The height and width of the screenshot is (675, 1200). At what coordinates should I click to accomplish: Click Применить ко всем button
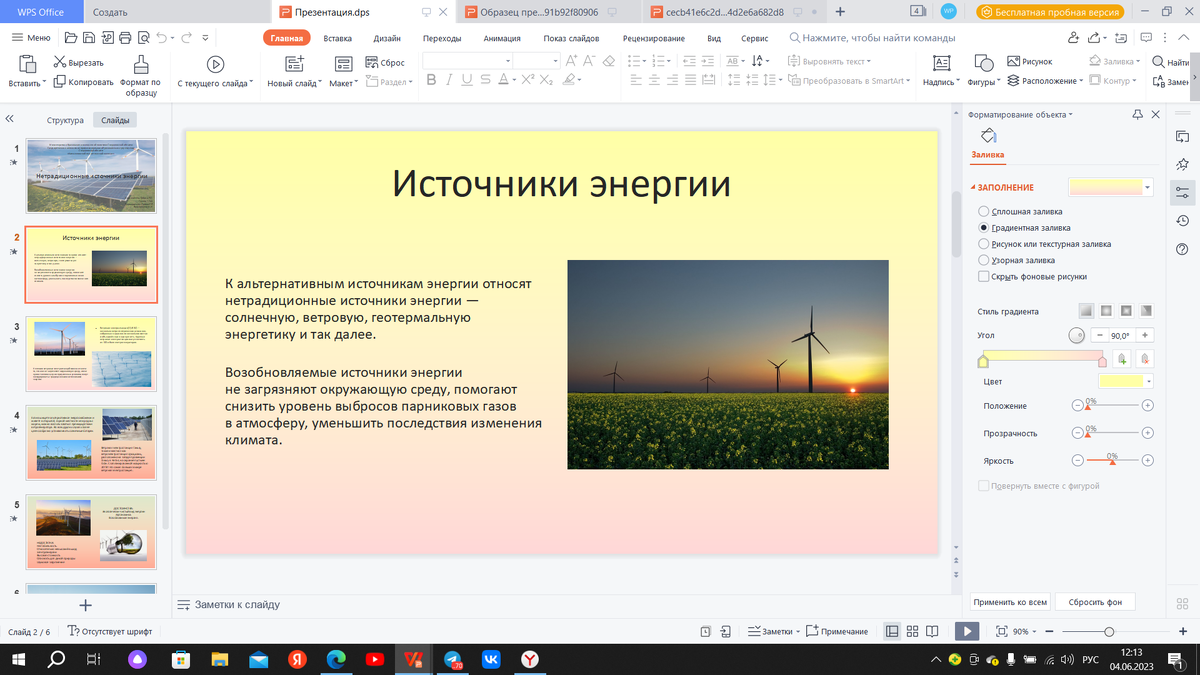(x=1010, y=602)
